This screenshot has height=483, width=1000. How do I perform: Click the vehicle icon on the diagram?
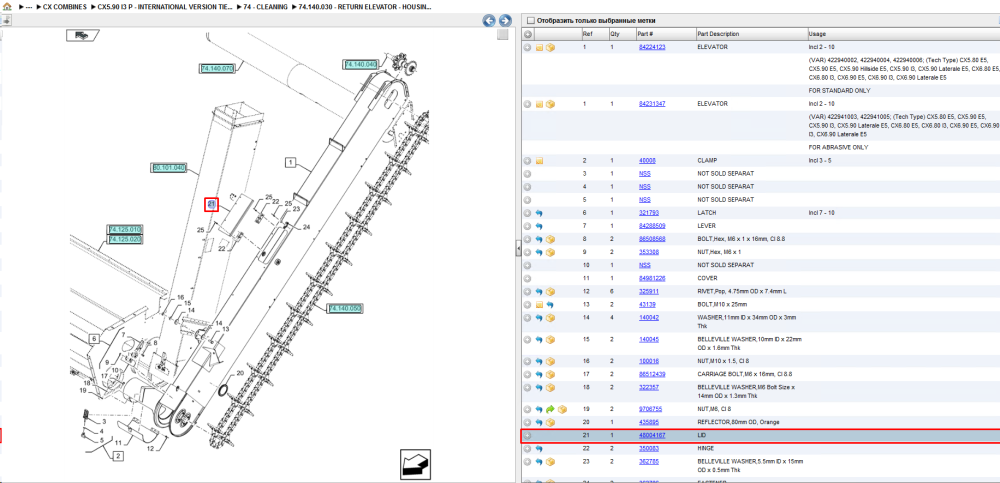[82, 35]
